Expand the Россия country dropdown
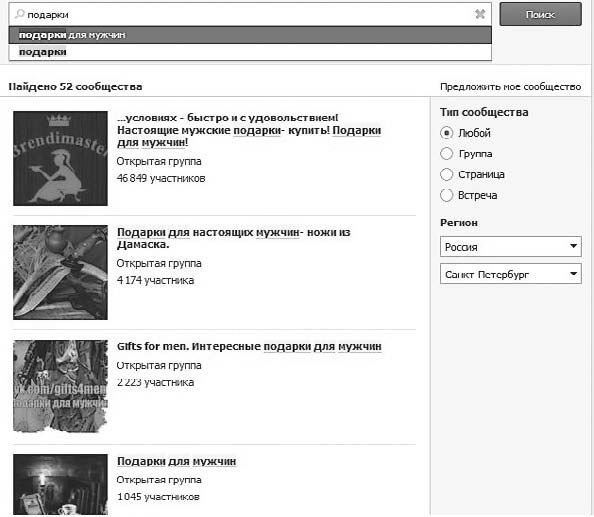Viewport: 594px width, 517px height. [510, 247]
